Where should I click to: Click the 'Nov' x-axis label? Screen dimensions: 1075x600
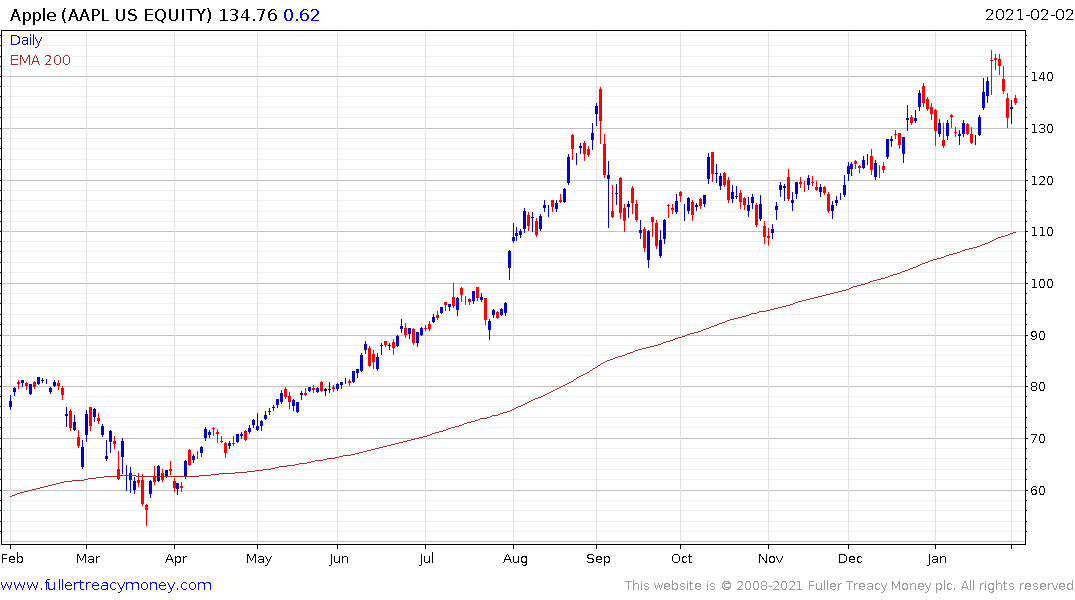[771, 558]
